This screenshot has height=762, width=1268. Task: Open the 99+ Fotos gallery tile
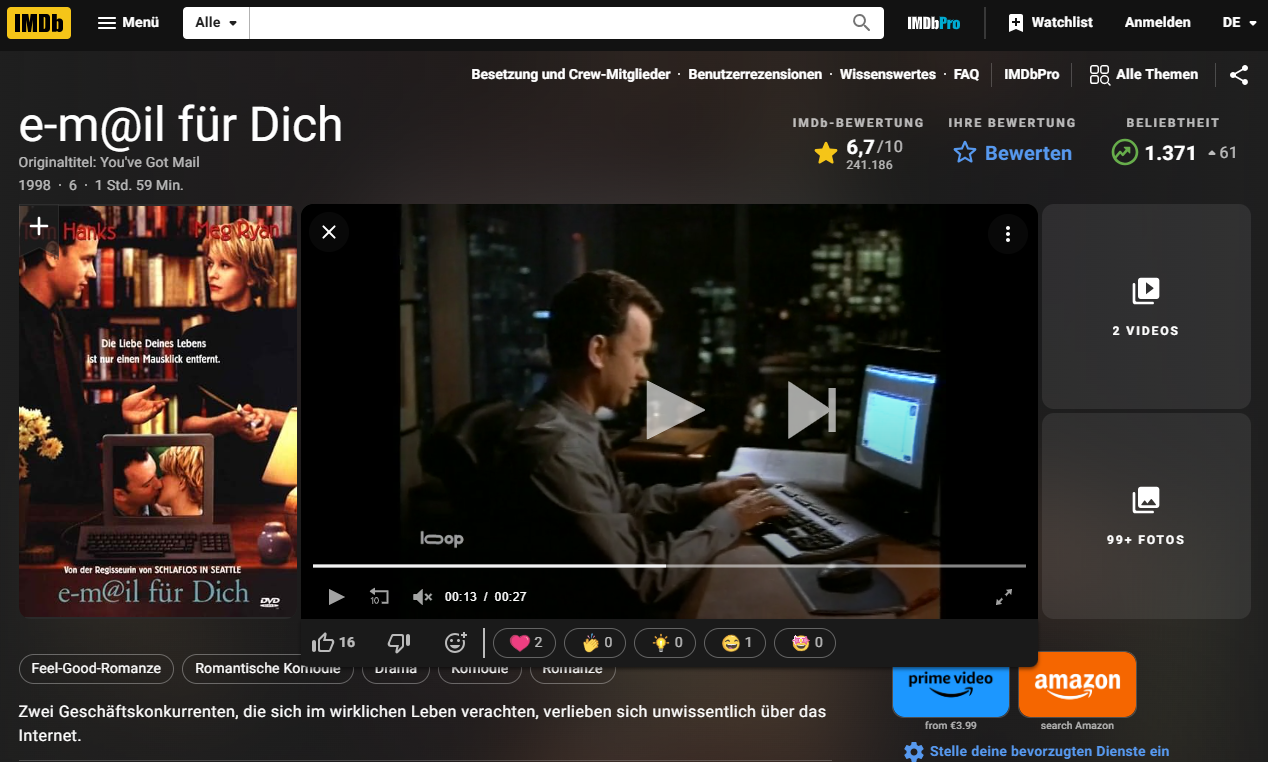click(1145, 516)
